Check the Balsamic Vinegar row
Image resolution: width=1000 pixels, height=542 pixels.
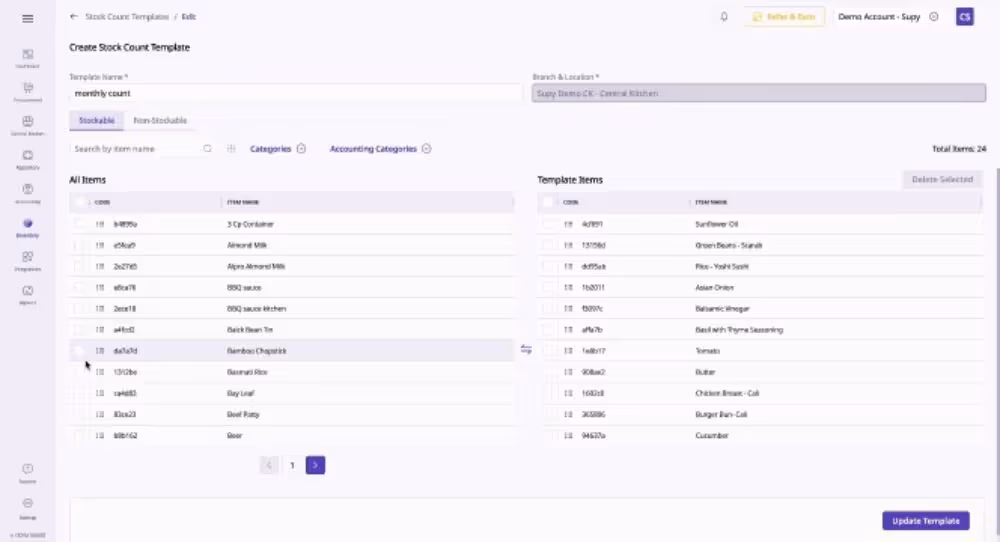(548, 309)
